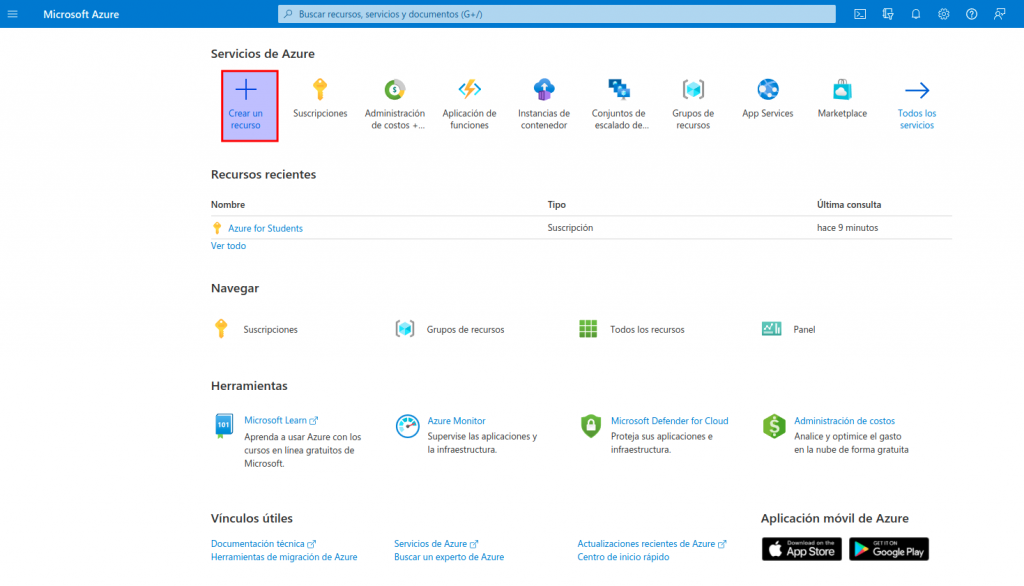Click the Microsoft Learn 101 badge icon
Viewport: 1024px width, 586px height.
223,426
